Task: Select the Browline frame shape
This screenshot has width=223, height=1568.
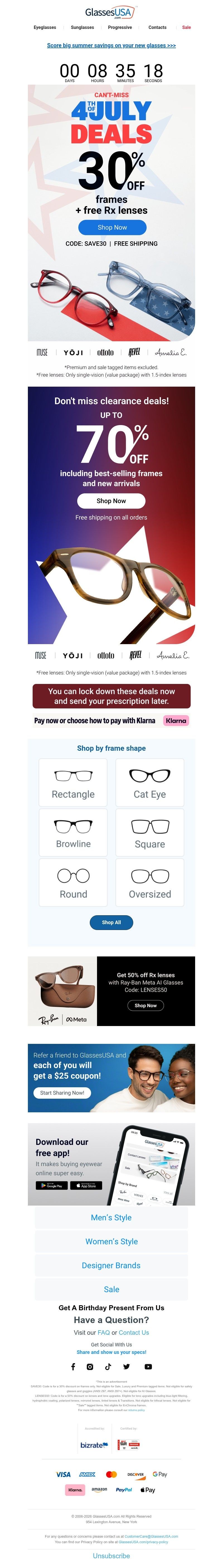Action: (73, 832)
